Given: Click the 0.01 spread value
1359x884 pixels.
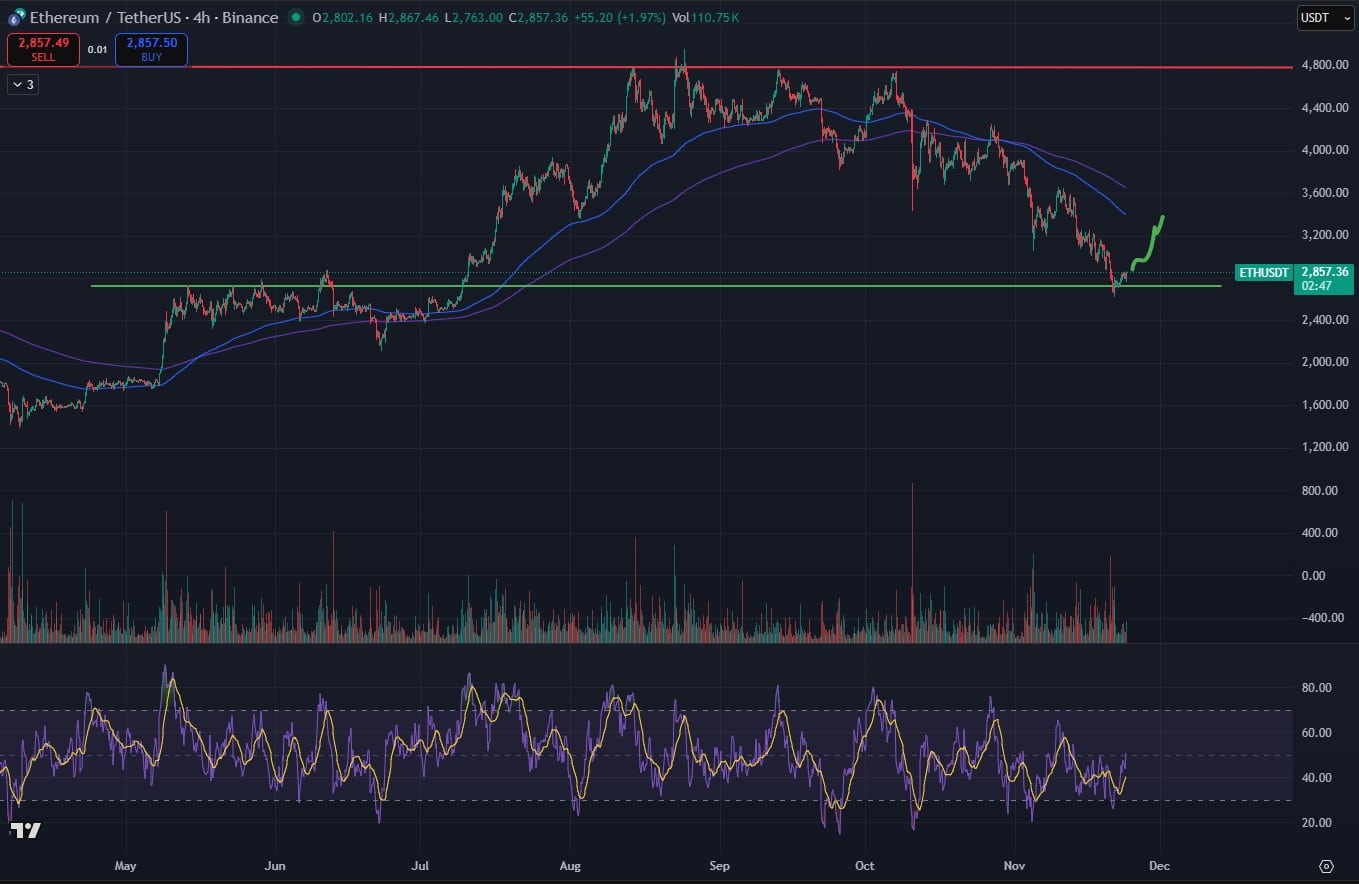Looking at the screenshot, I should [x=97, y=49].
